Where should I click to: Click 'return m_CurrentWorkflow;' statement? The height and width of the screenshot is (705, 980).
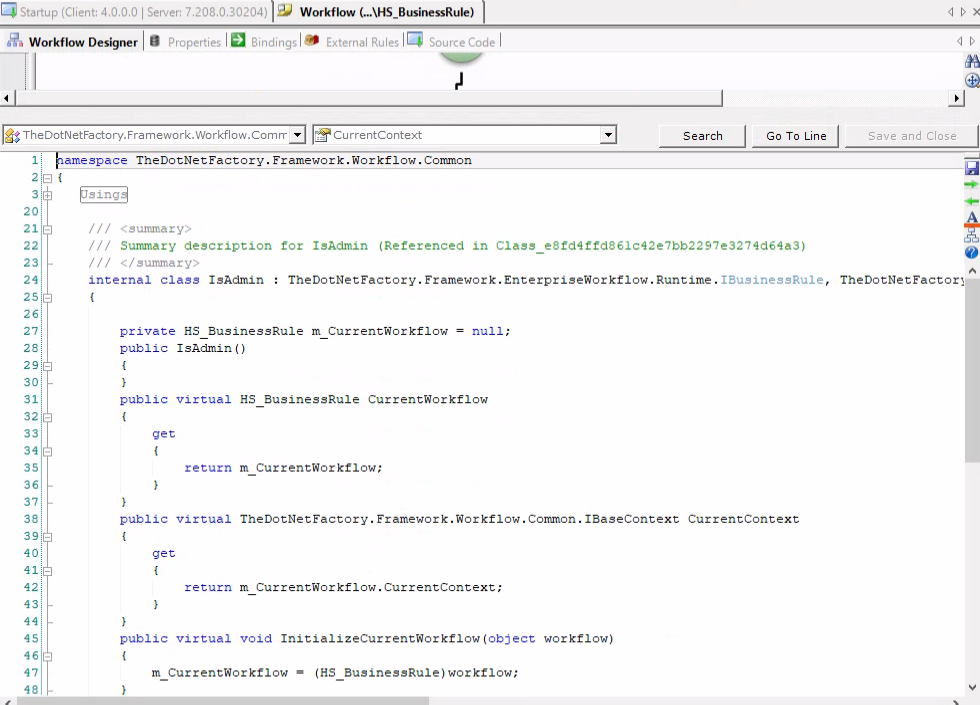(283, 468)
